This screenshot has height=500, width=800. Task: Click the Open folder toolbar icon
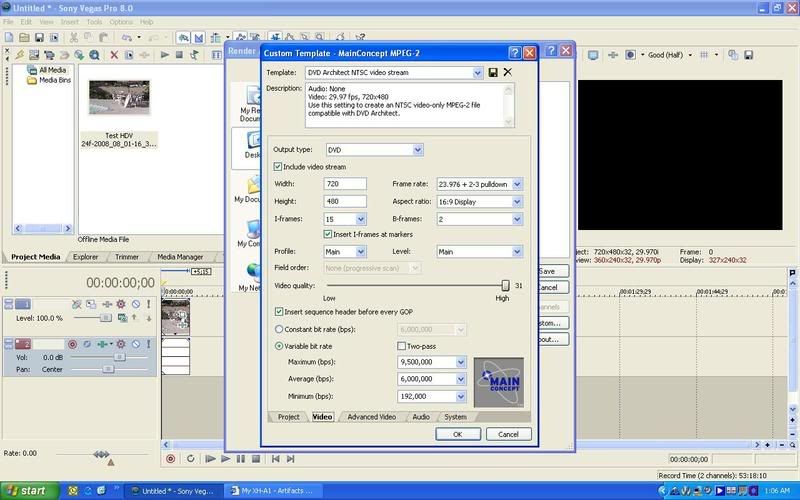coord(24,37)
